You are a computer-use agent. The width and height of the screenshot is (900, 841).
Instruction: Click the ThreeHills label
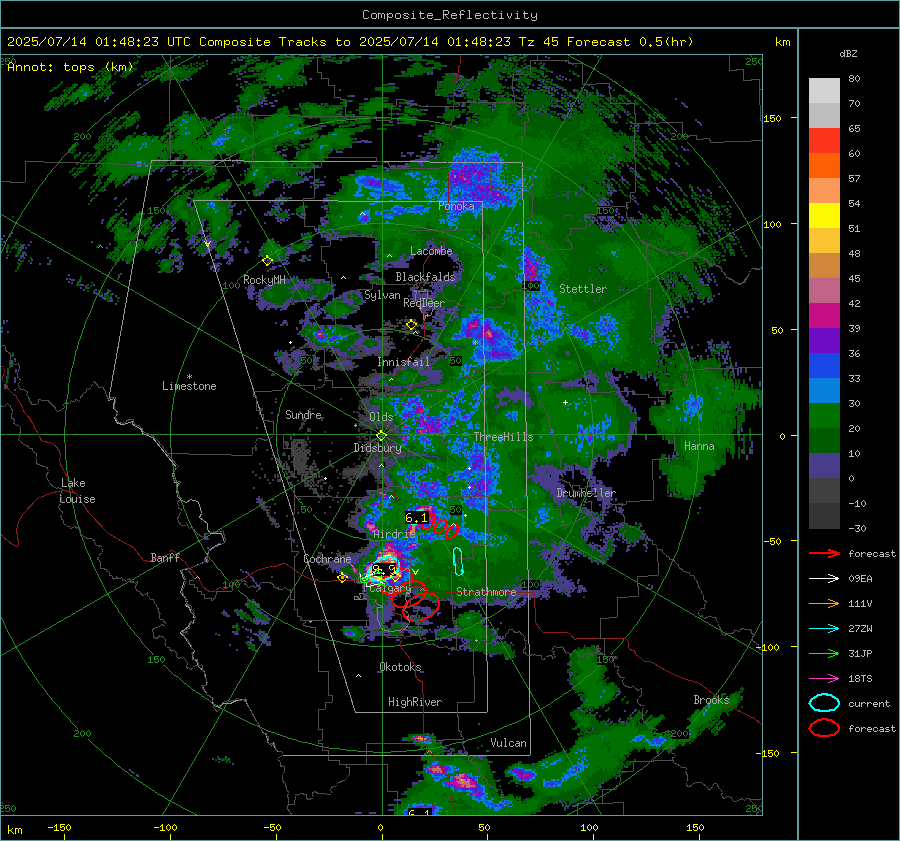[x=503, y=437]
